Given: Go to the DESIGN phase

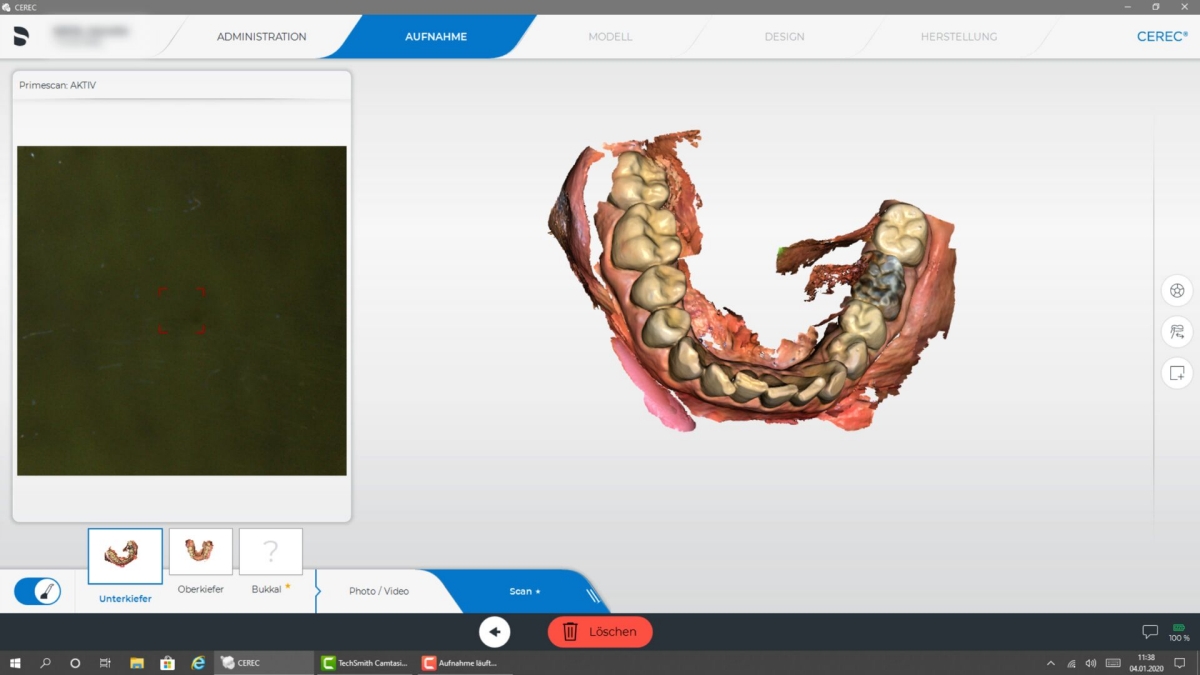Looking at the screenshot, I should tap(784, 37).
